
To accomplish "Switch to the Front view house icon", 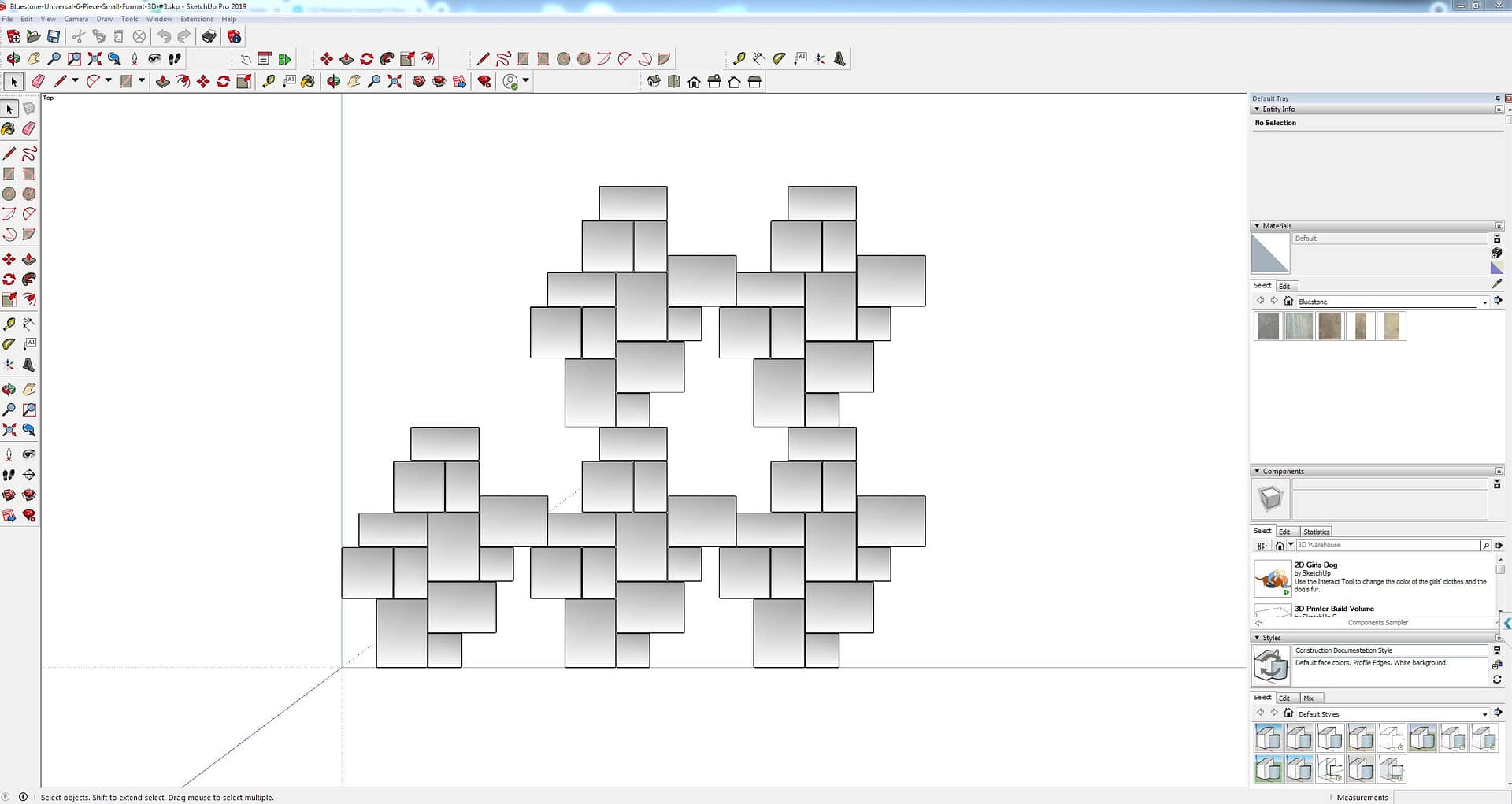I will 694,82.
